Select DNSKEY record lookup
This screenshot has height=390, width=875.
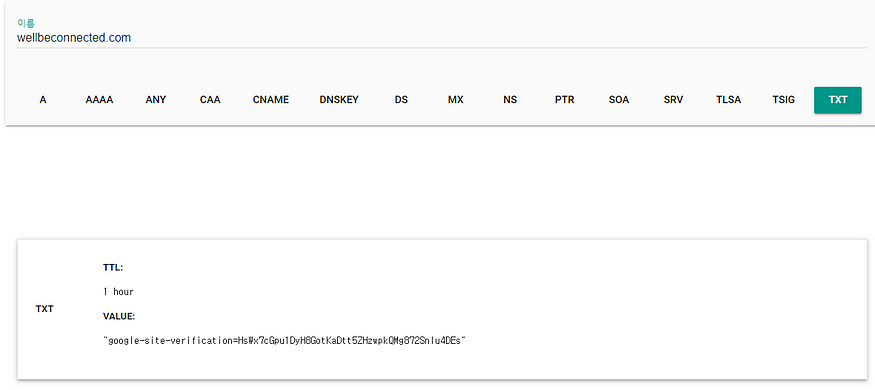[x=339, y=100]
